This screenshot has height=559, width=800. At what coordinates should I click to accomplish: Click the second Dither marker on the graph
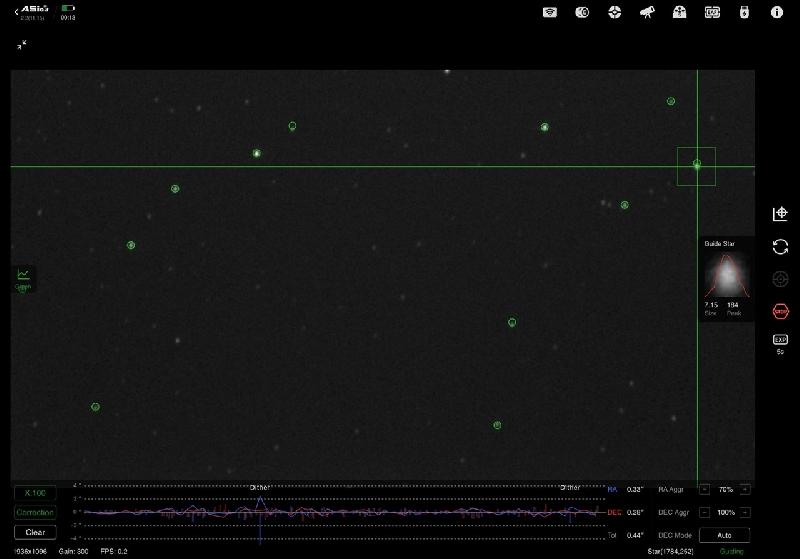coord(570,488)
